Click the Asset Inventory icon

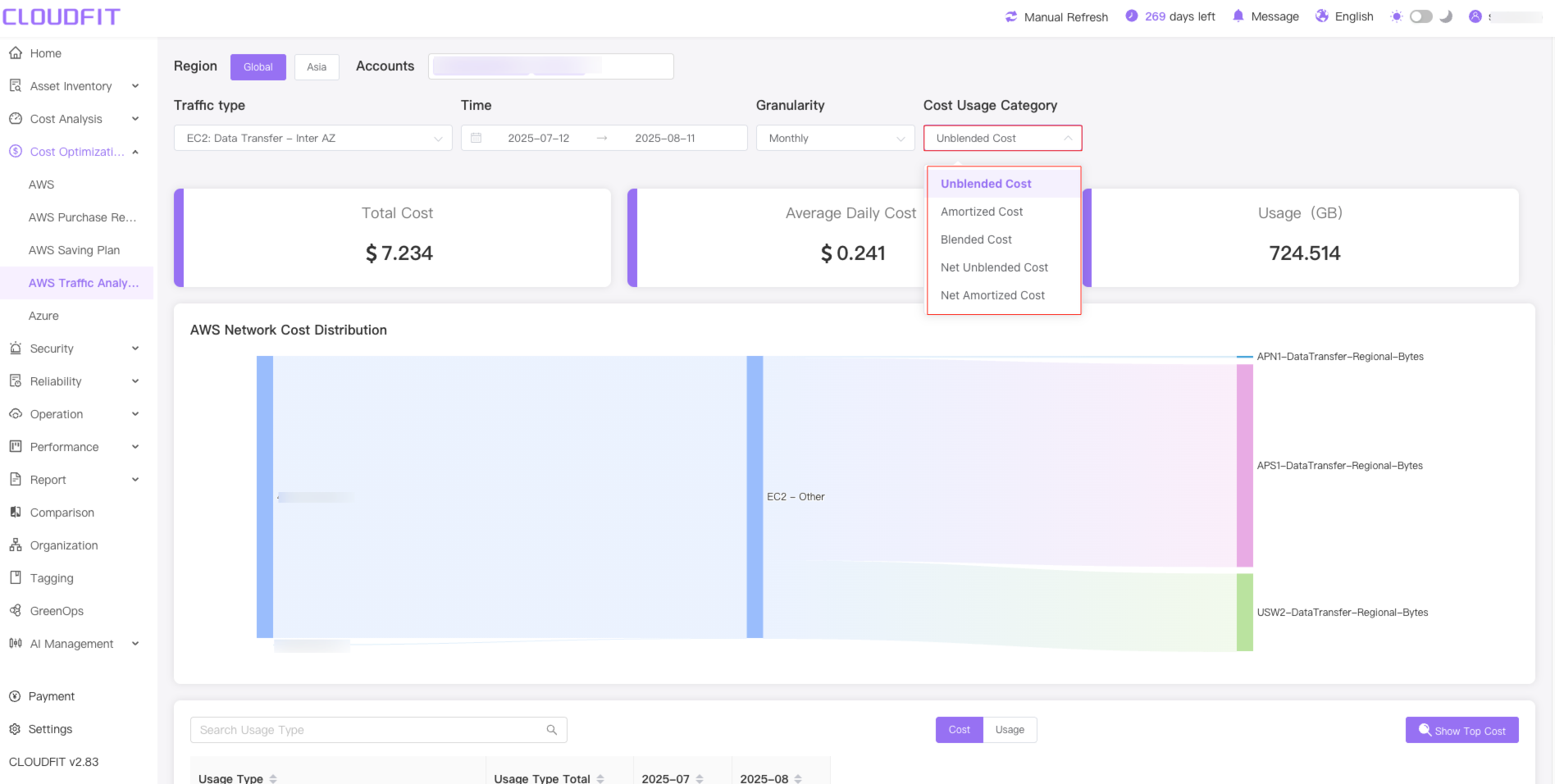tap(16, 86)
